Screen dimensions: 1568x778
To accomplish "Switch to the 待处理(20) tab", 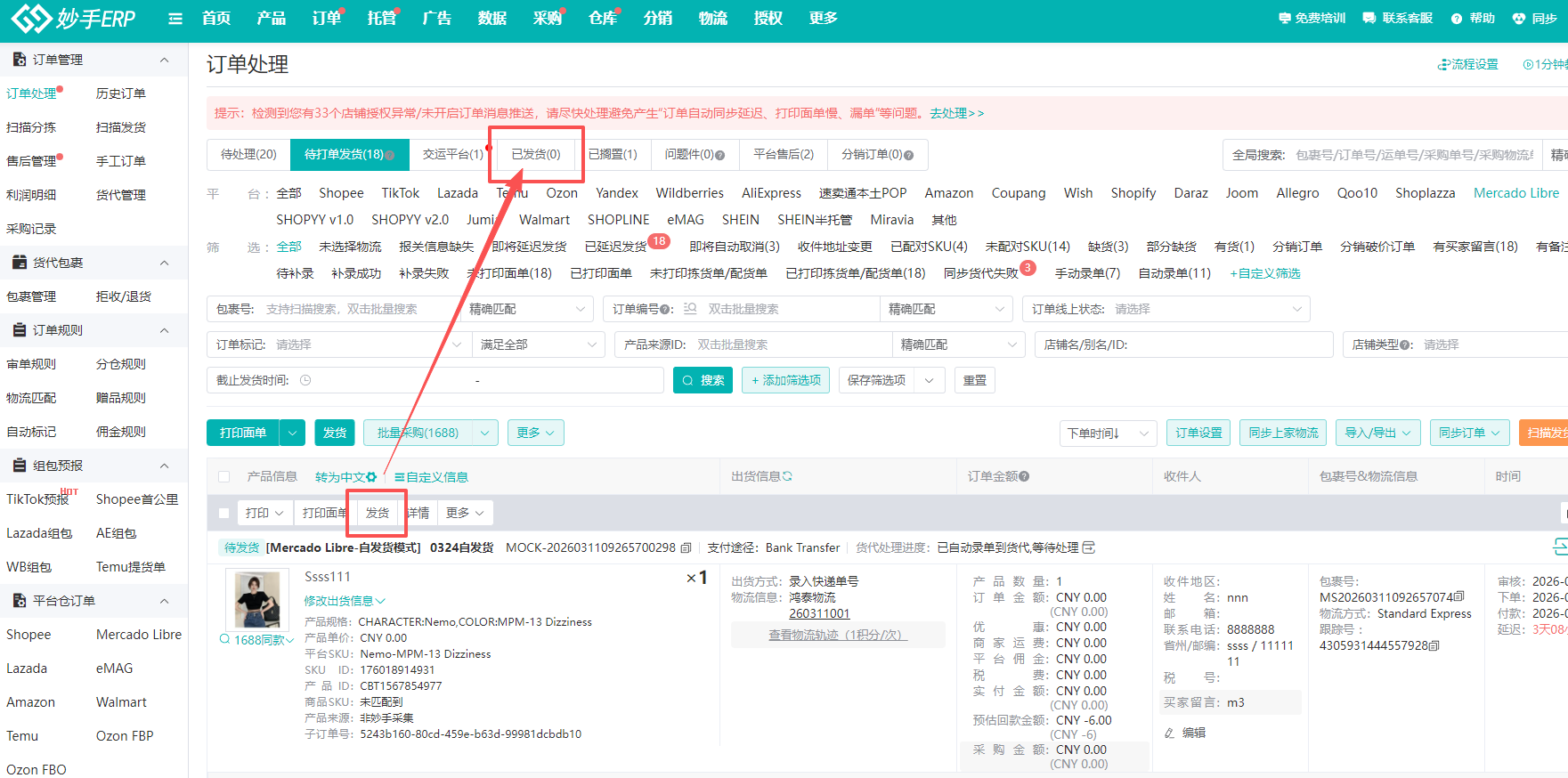I will tap(248, 154).
